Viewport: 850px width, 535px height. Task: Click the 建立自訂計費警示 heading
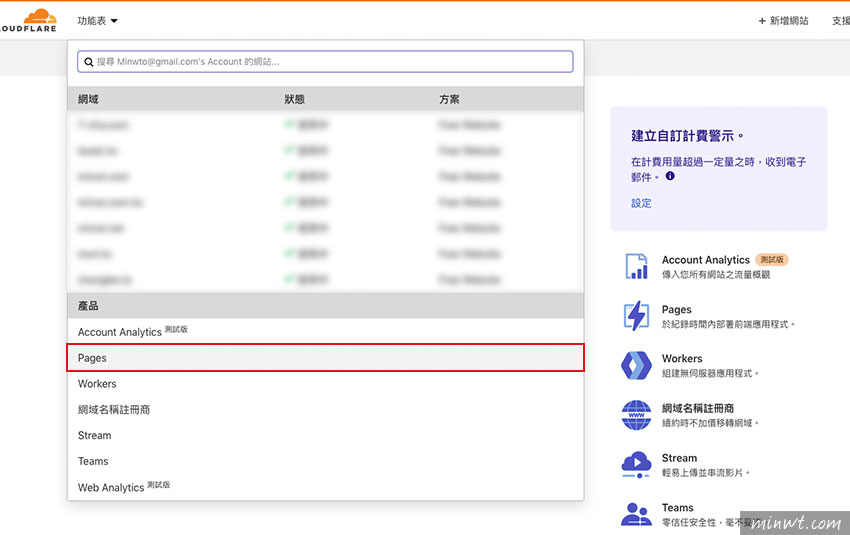coord(687,136)
